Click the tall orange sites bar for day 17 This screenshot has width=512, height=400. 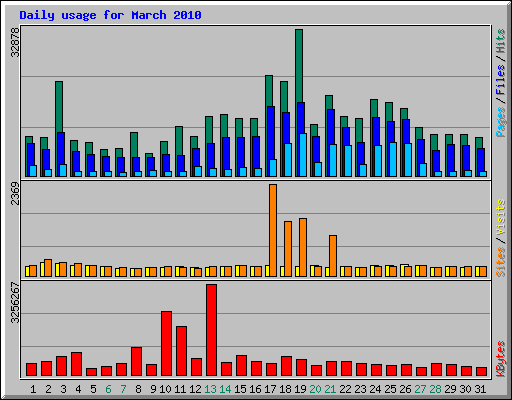273,230
